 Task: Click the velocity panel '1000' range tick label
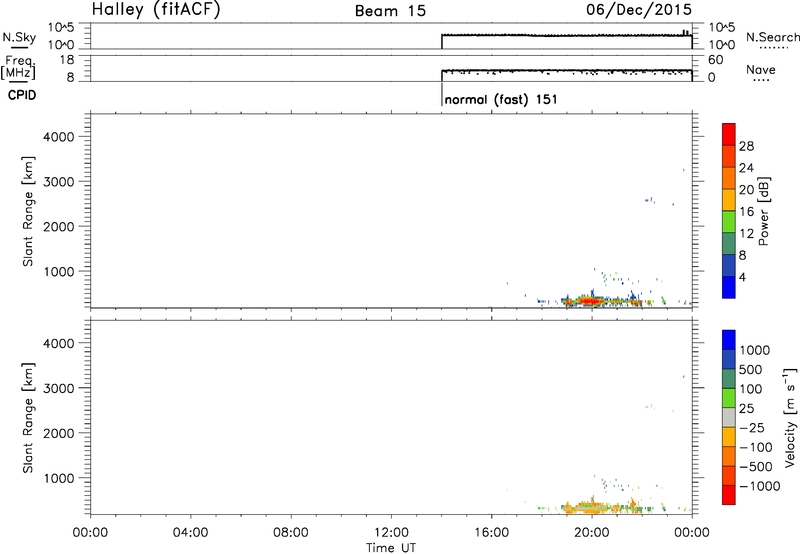coord(59,478)
